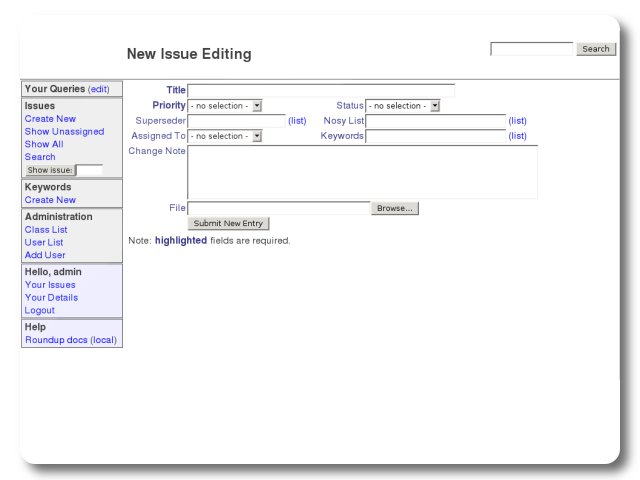Select Show Unassigned in Issues sidebar
The width and height of the screenshot is (640, 480).
[64, 132]
